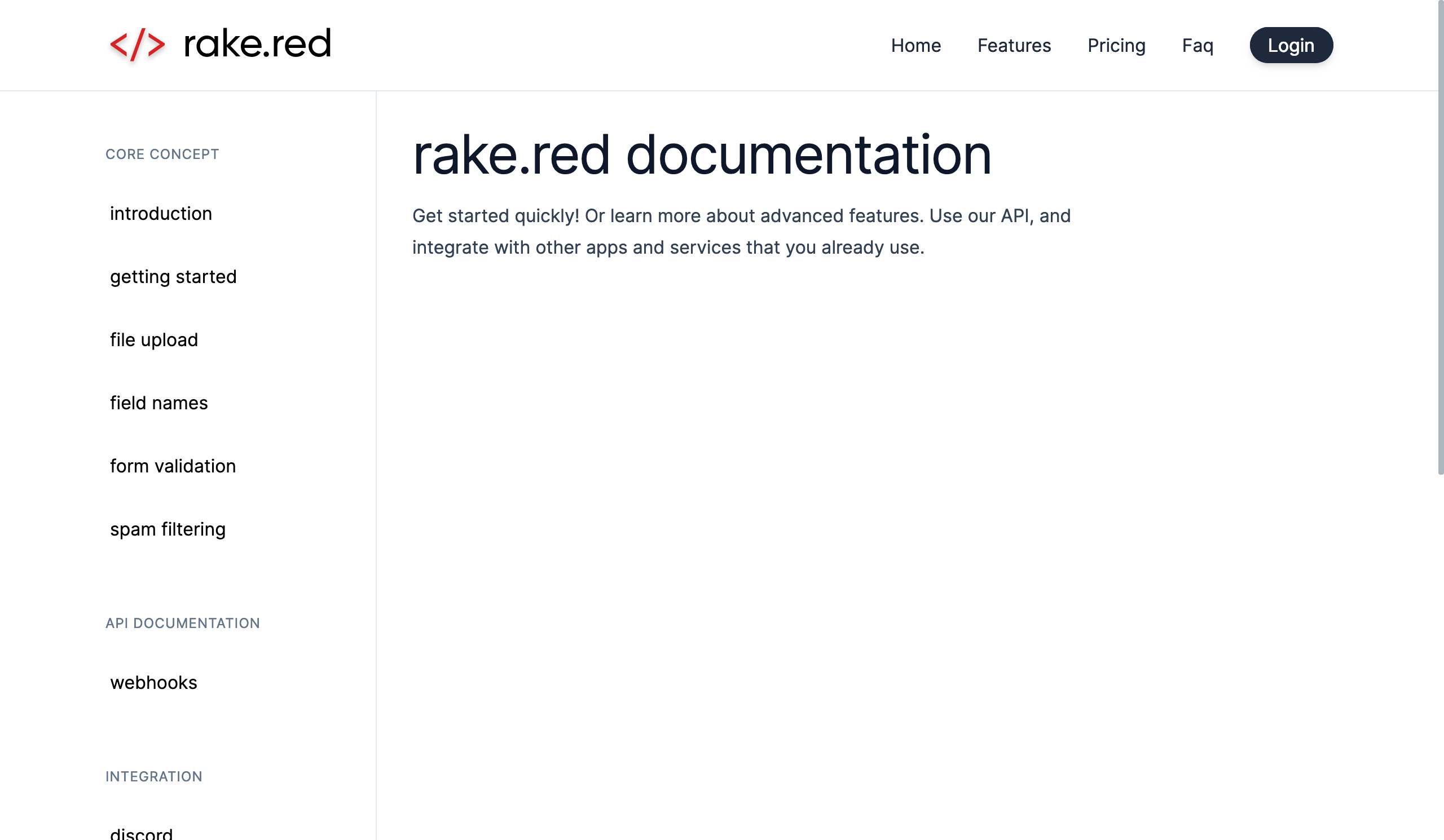Screen dimensions: 1444x840
Task: Click the page vertical scrollbar
Action: pyautogui.click(x=1441, y=238)
